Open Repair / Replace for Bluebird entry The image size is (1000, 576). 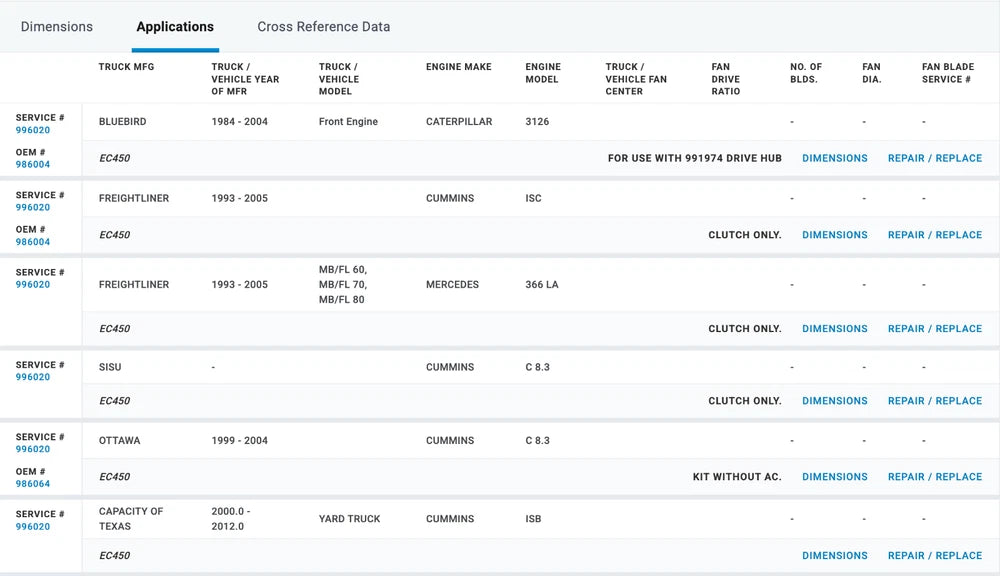tap(934, 158)
